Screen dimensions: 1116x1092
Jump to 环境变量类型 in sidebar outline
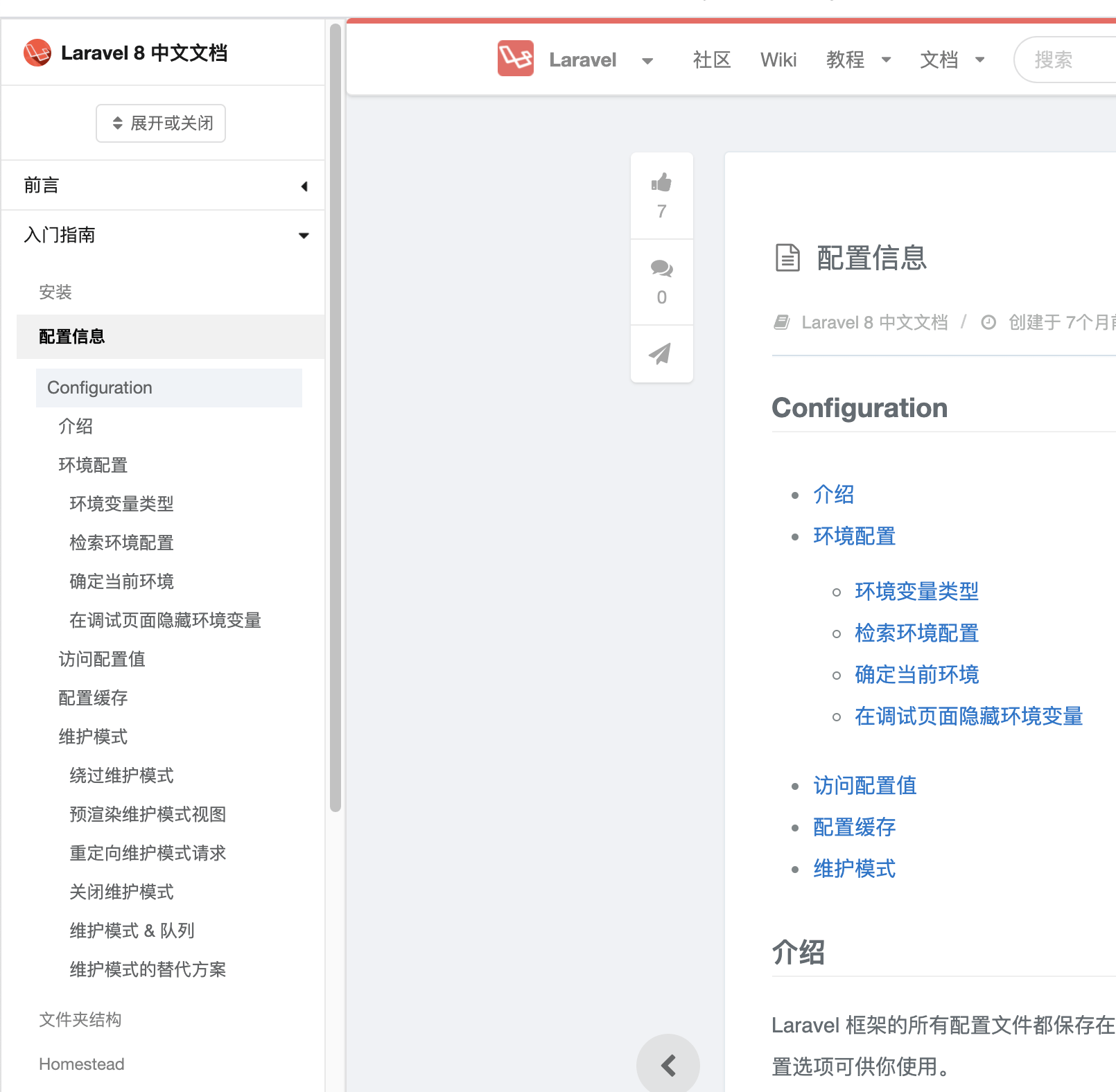tap(121, 504)
